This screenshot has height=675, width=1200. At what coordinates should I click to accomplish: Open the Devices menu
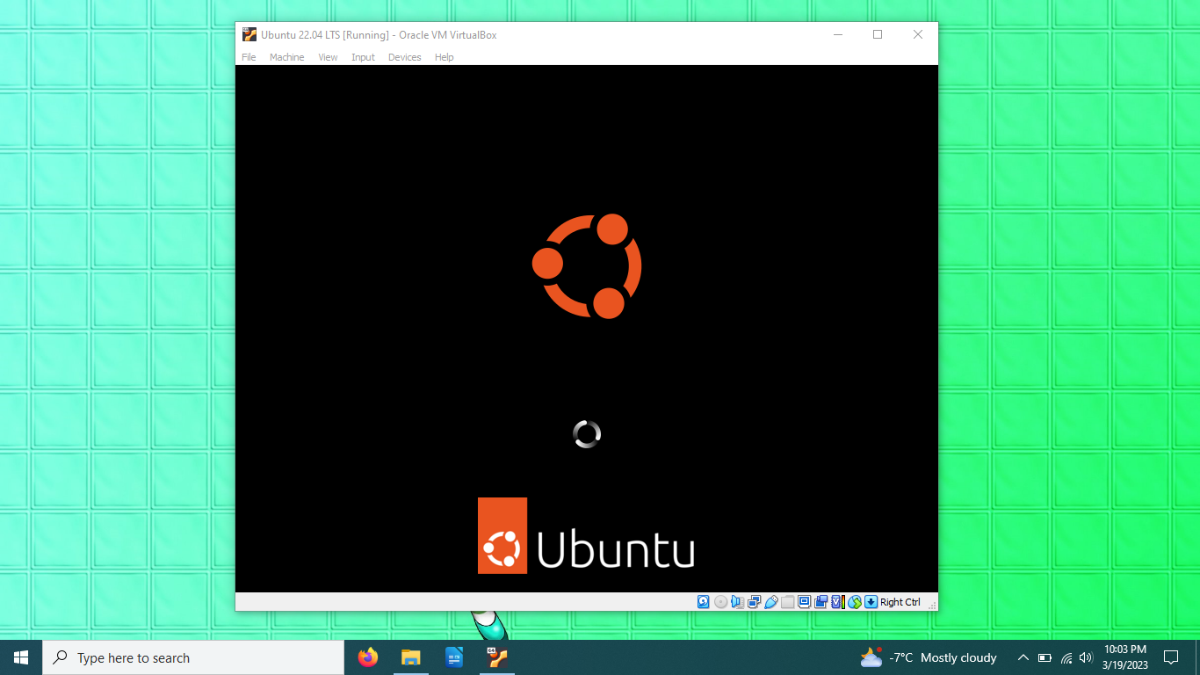pos(405,57)
